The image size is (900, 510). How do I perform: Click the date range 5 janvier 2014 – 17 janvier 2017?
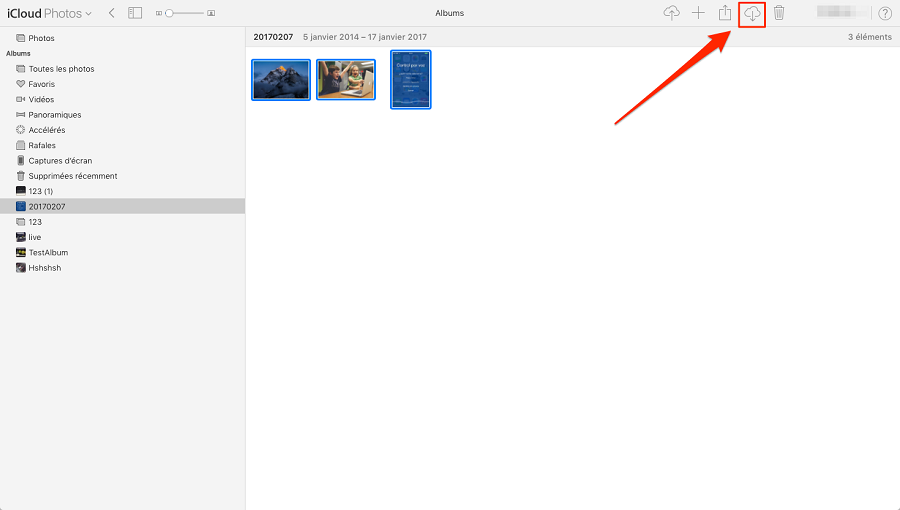[x=364, y=37]
